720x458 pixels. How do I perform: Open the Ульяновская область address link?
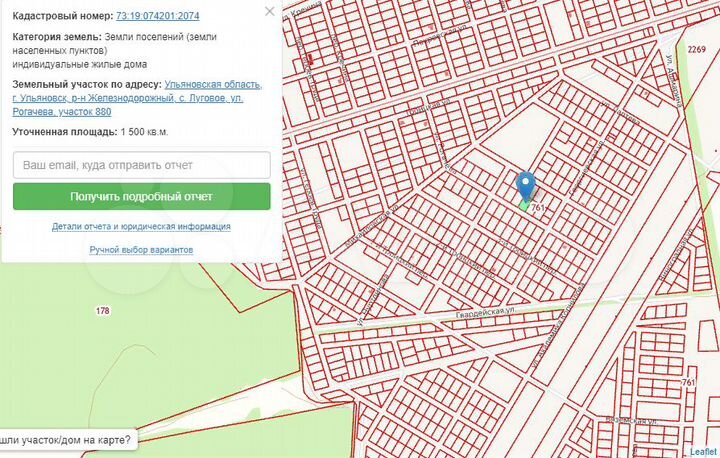pyautogui.click(x=213, y=85)
